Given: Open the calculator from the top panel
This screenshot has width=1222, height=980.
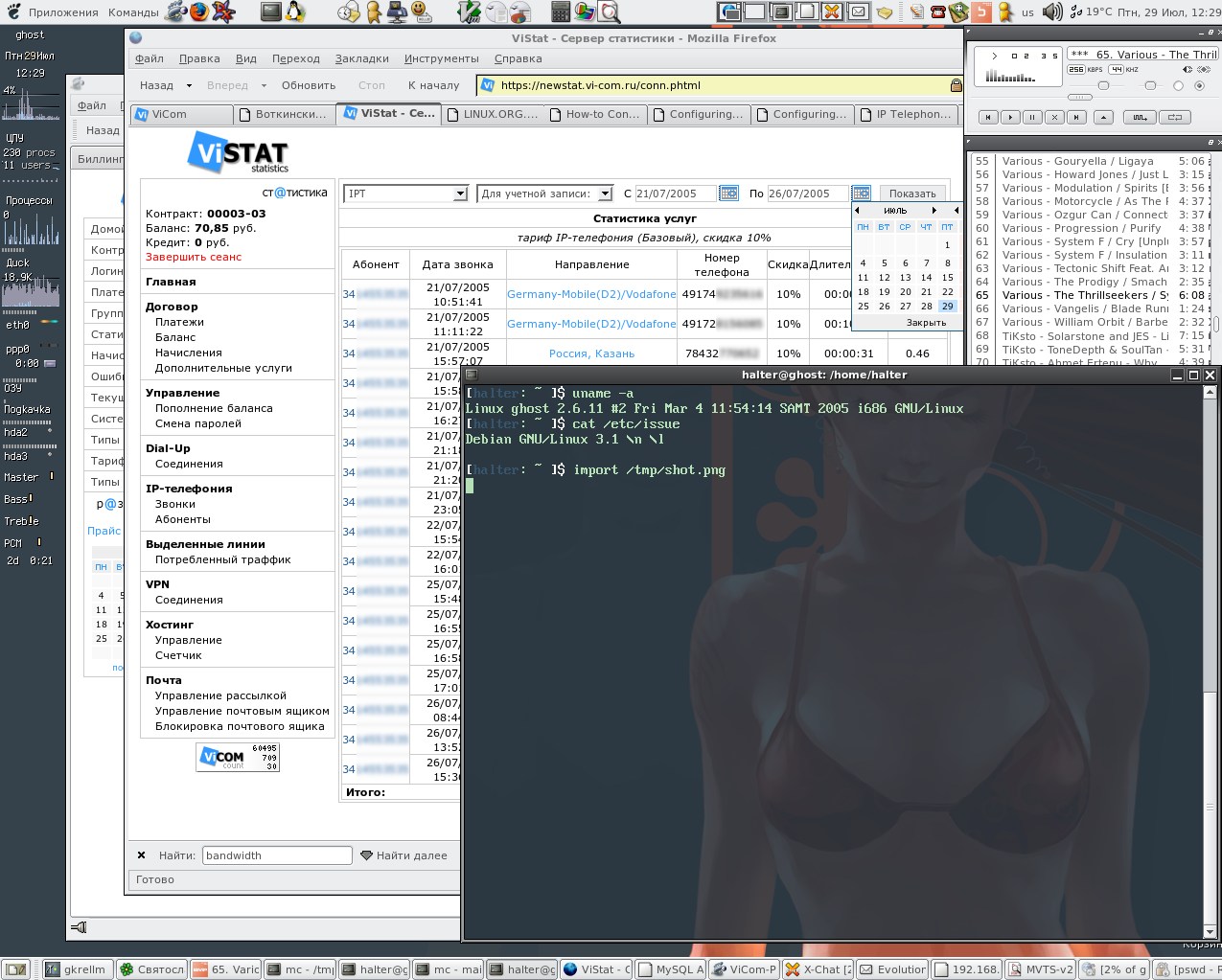Looking at the screenshot, I should coord(562,12).
